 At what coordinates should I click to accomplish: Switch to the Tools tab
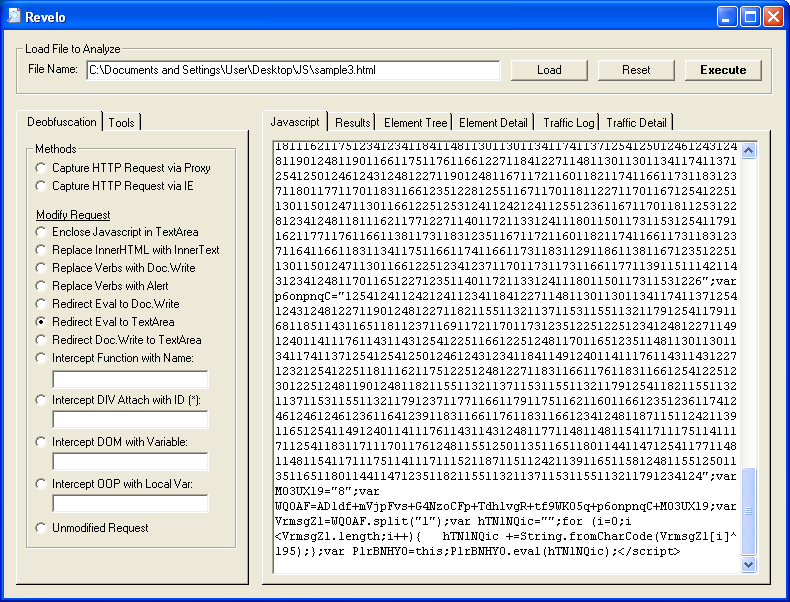(122, 122)
